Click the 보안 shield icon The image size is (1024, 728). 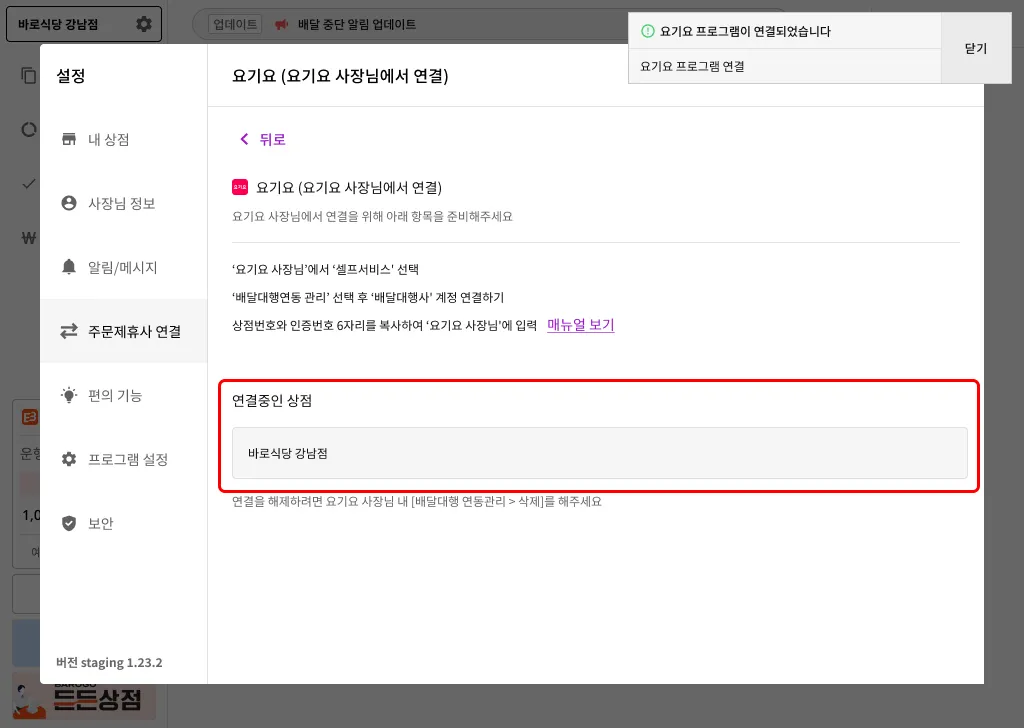[69, 523]
